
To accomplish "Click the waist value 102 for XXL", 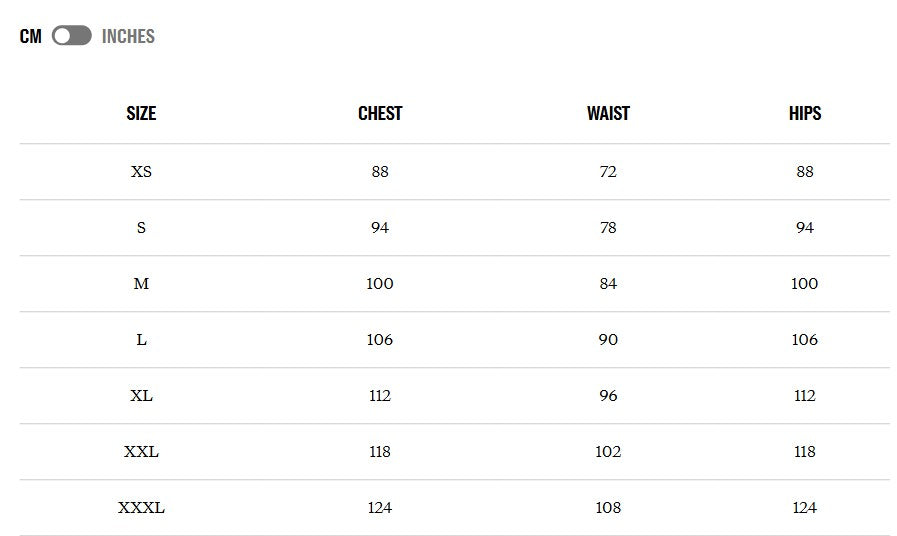I will [x=608, y=452].
